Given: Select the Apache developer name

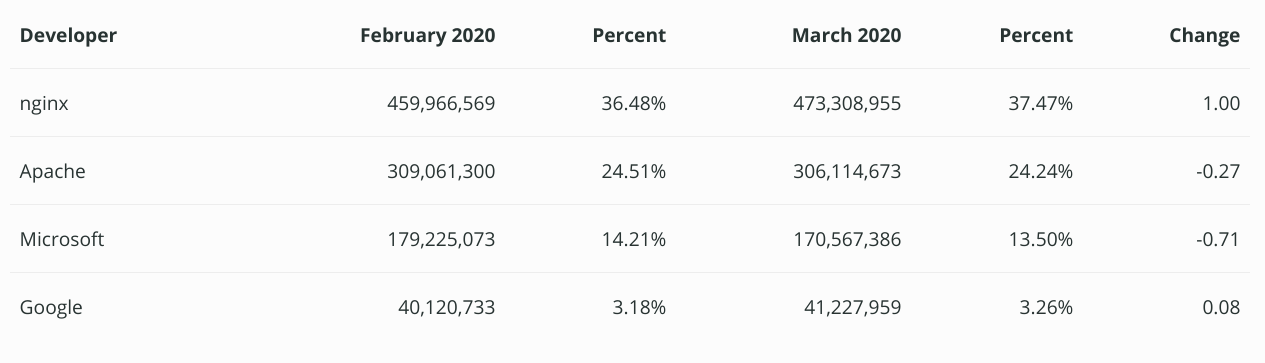Looking at the screenshot, I should pos(53,171).
